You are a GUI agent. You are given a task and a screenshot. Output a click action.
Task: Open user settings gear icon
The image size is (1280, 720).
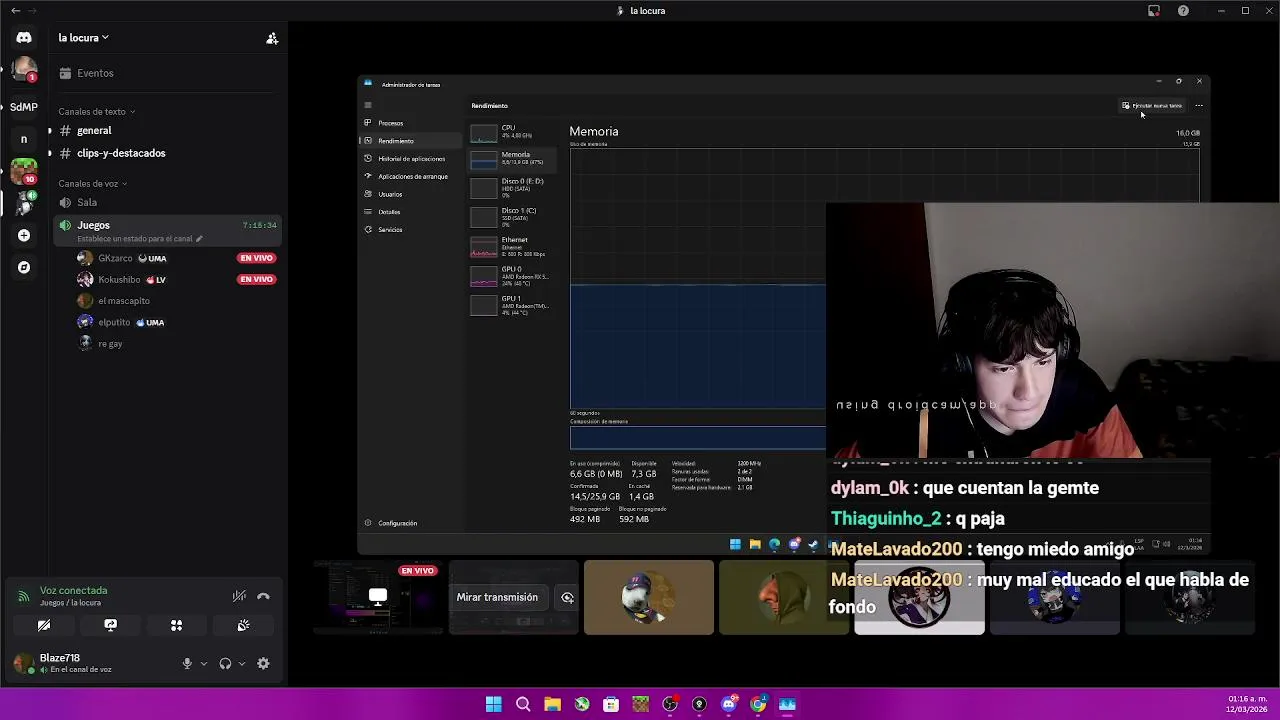(263, 664)
